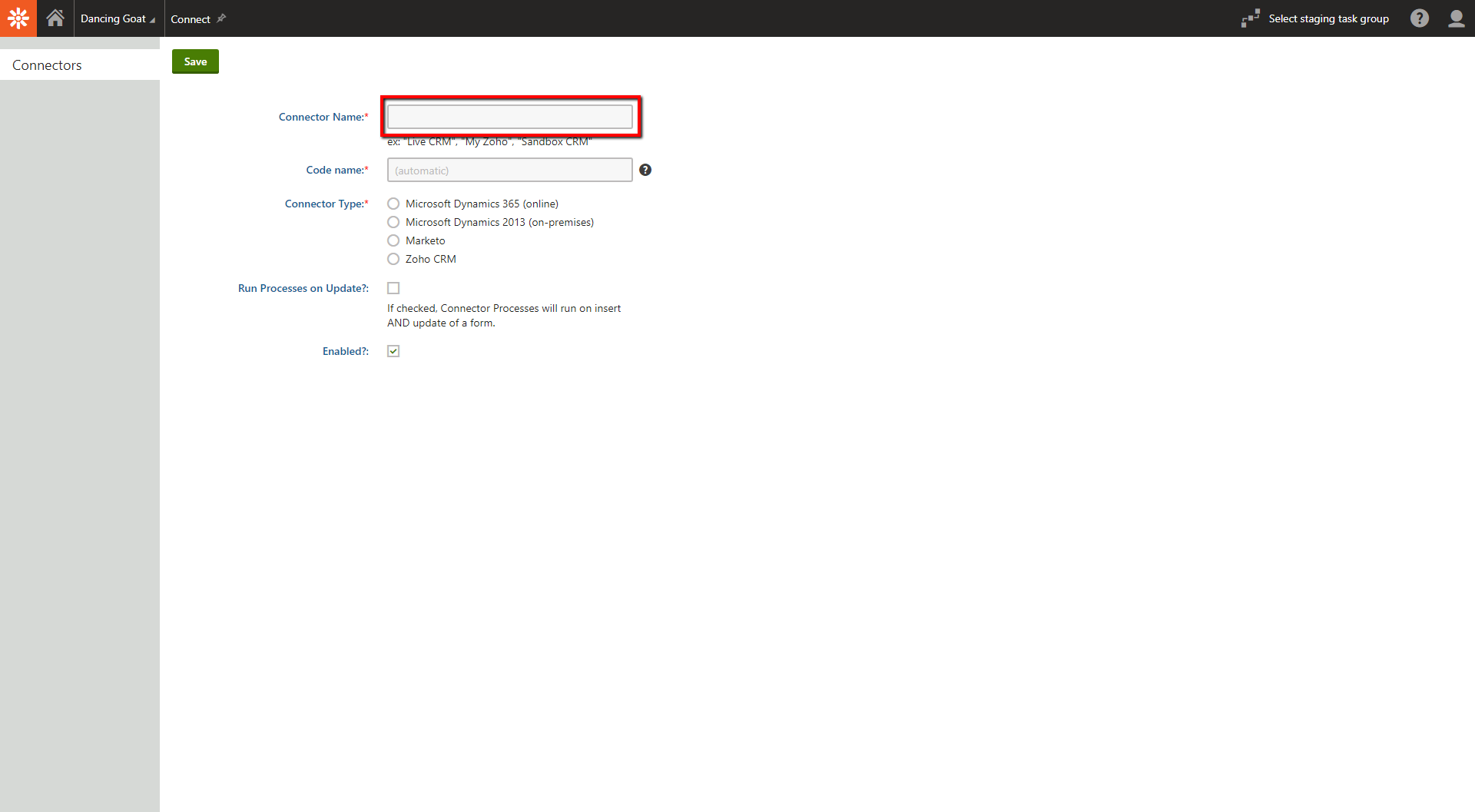Click the Connector Name label
The height and width of the screenshot is (812, 1475).
(323, 117)
